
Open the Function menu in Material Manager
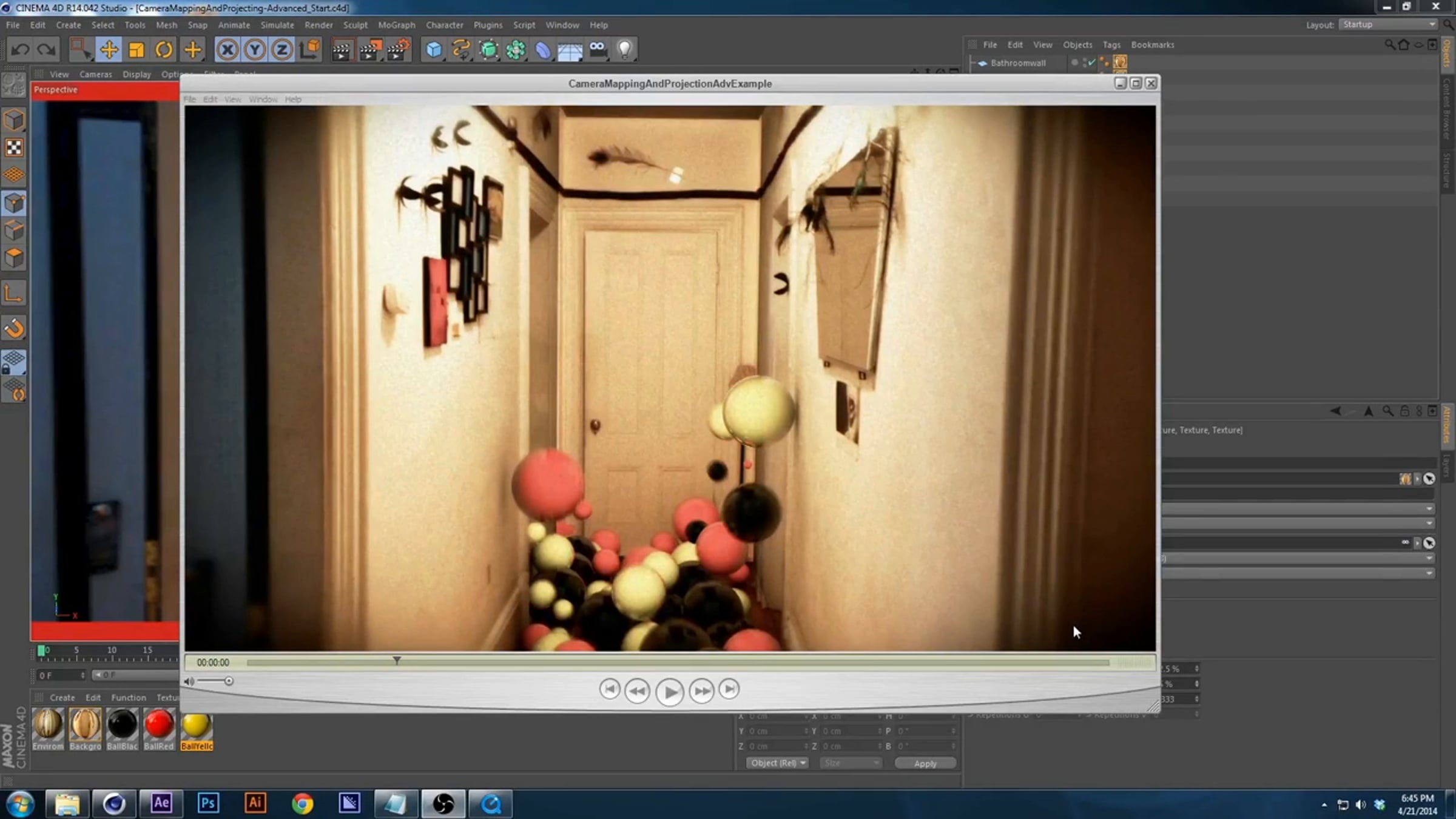click(x=129, y=698)
